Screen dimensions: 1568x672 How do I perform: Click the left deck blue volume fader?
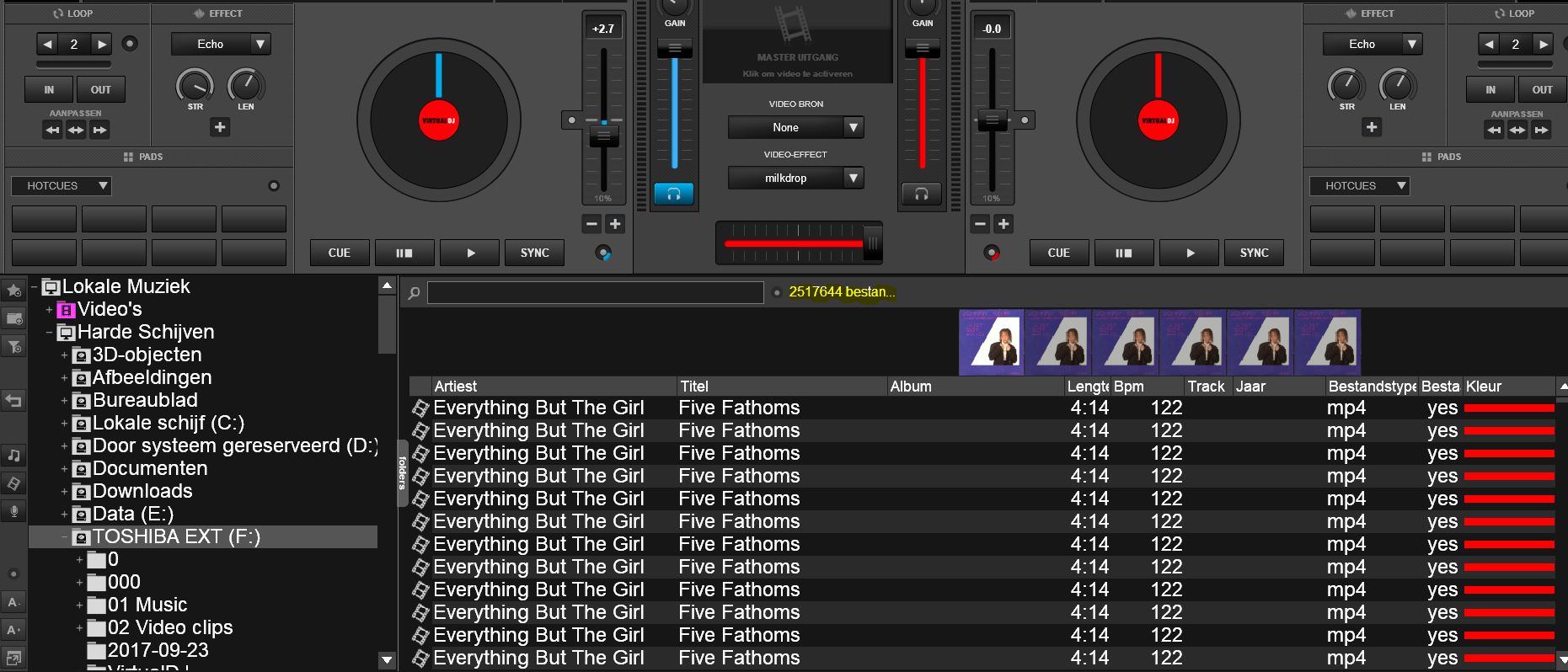(675, 50)
